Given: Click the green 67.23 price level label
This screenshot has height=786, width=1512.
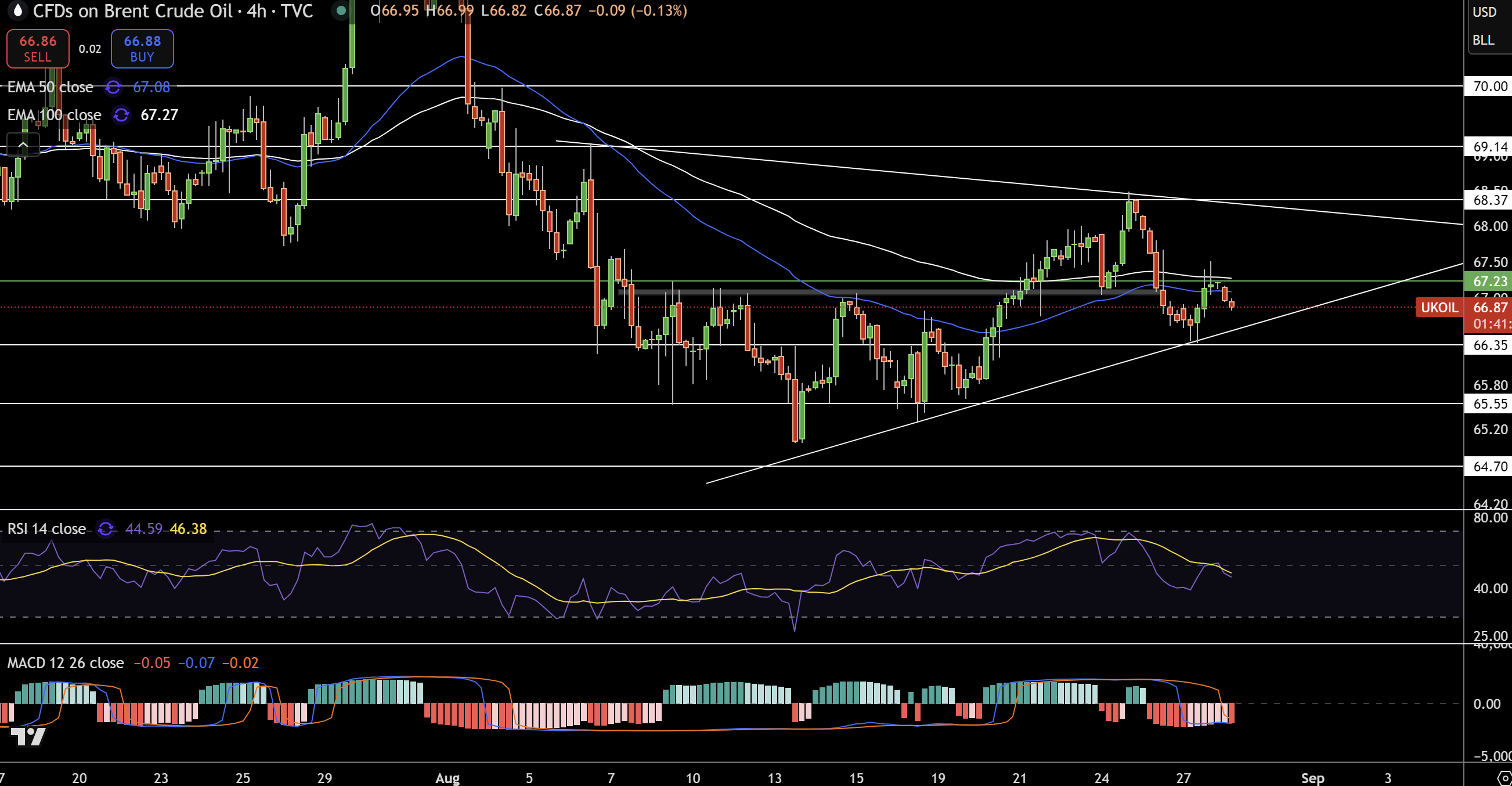Looking at the screenshot, I should pos(1491,281).
